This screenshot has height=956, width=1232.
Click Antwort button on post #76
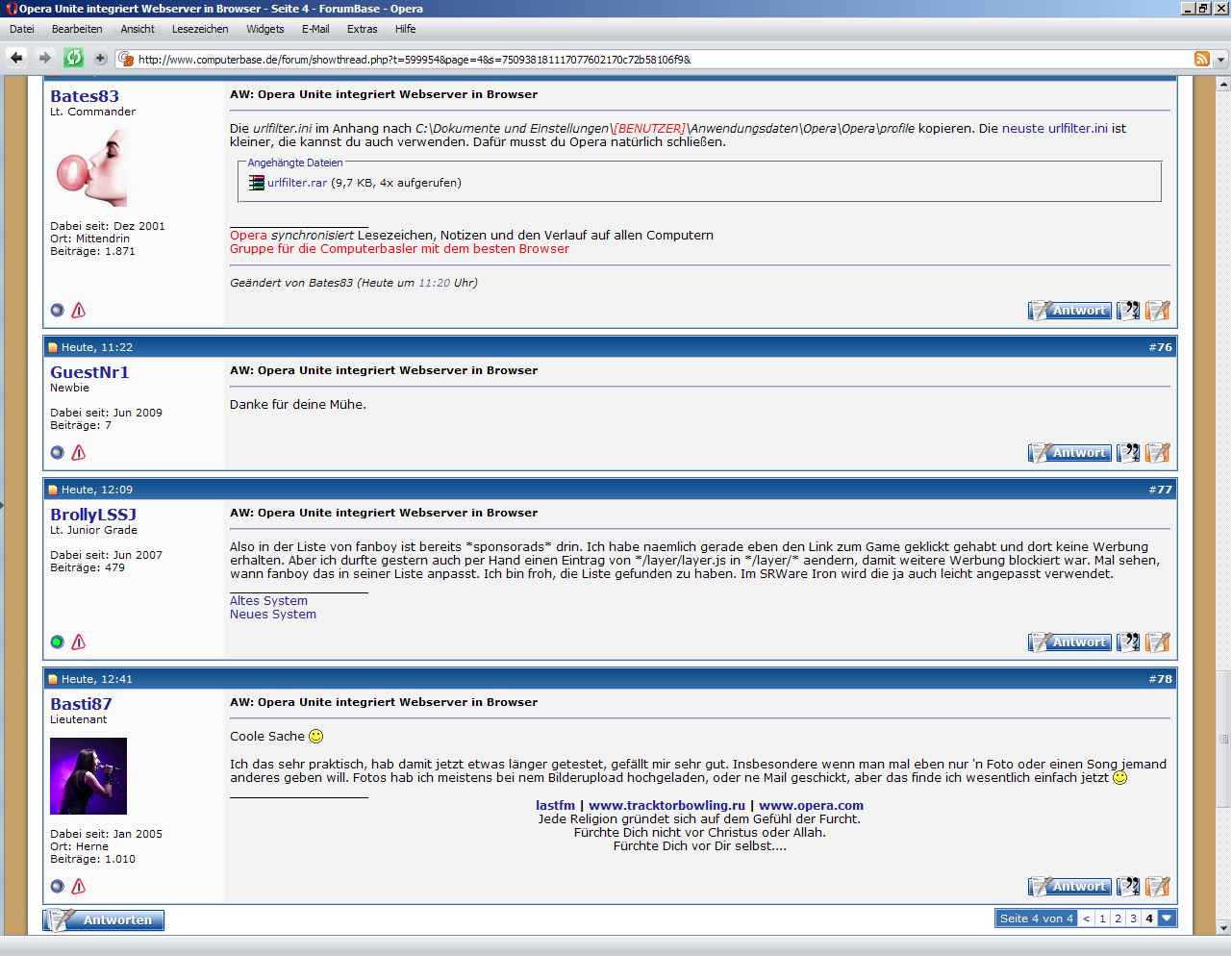tap(1069, 453)
